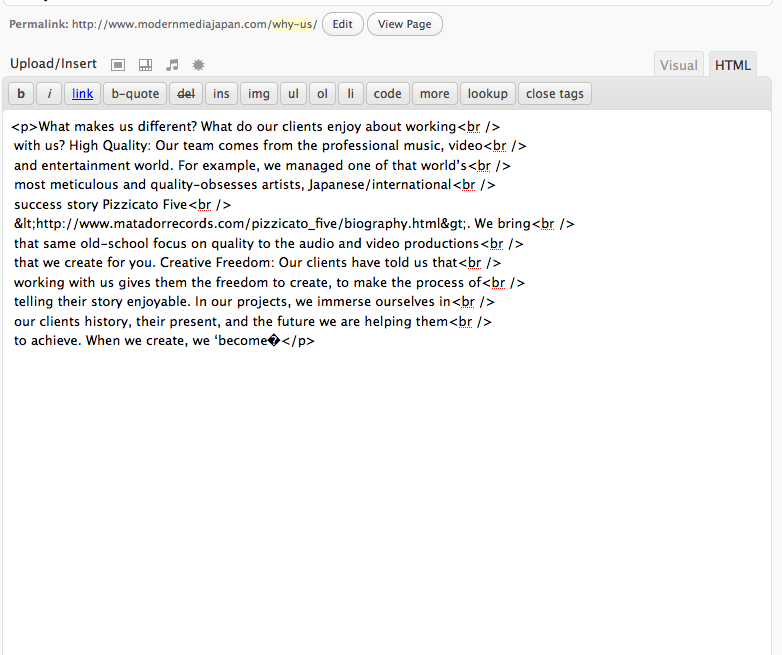Viewport: 782px width, 655px height.
Task: Click the line 'to achieve. When we create'
Action: click(x=164, y=341)
